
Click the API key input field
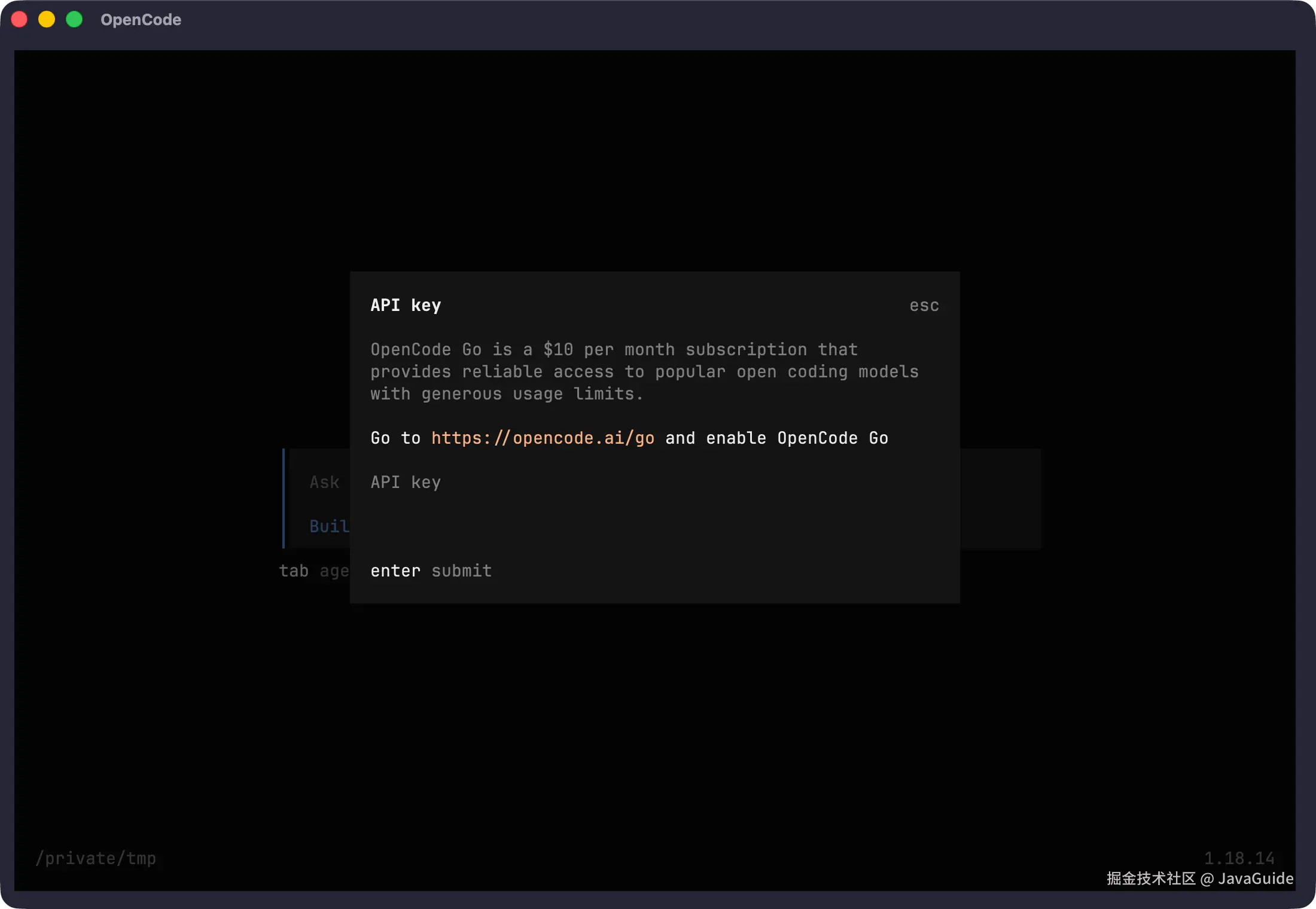[654, 482]
